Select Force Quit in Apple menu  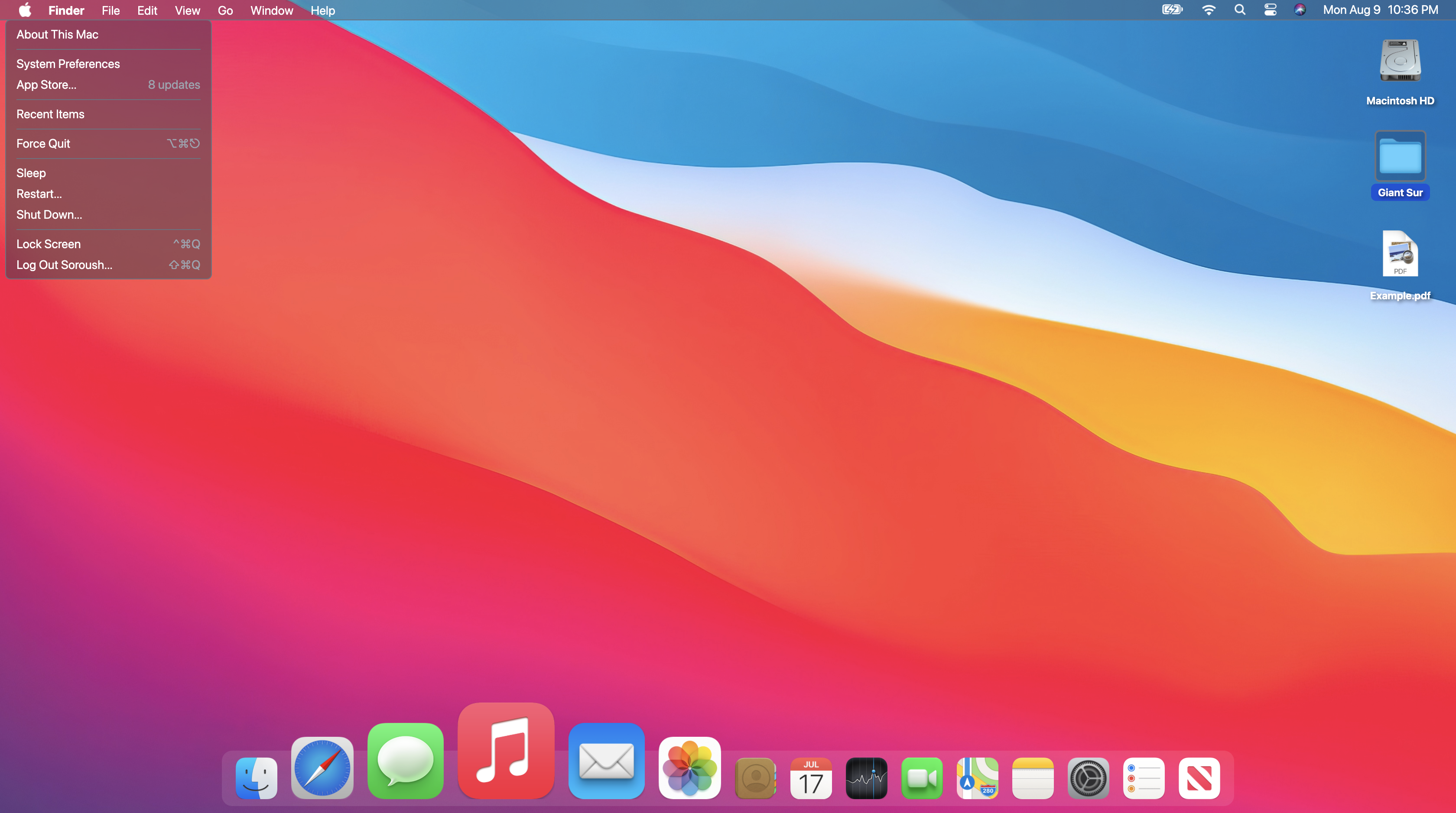click(x=43, y=143)
